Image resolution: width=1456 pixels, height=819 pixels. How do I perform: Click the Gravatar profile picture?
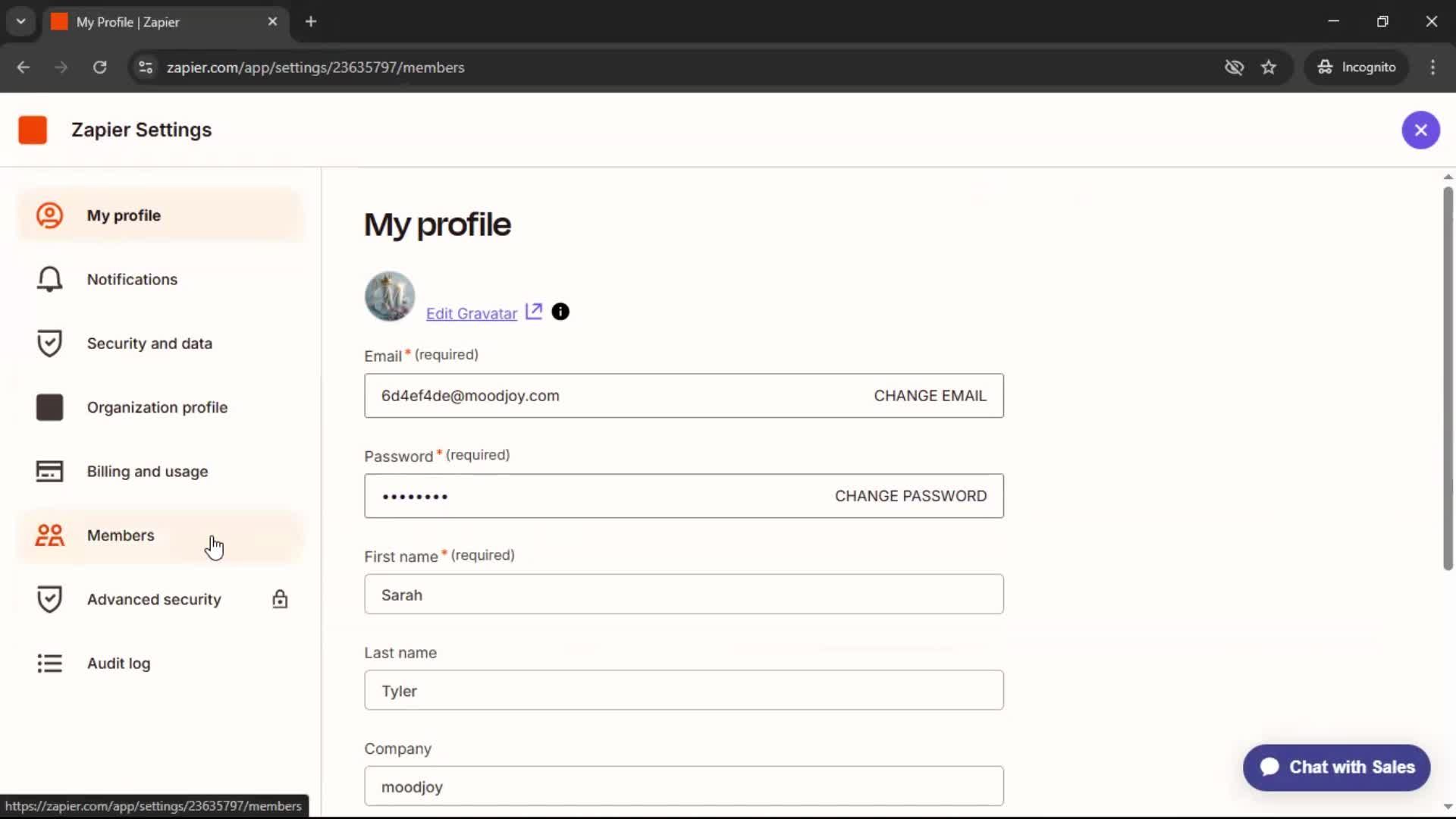(x=390, y=297)
